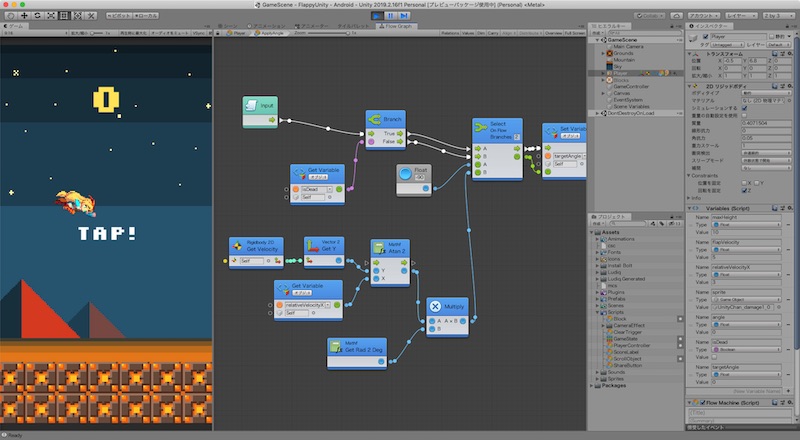Click the Play button

(x=377, y=16)
